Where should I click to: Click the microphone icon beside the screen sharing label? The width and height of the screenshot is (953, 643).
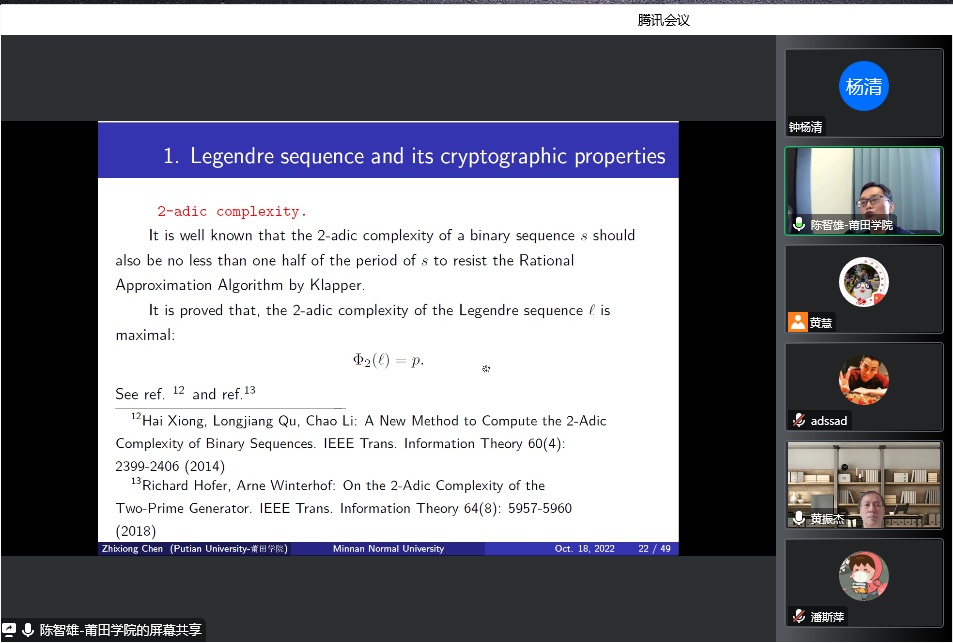coord(27,630)
